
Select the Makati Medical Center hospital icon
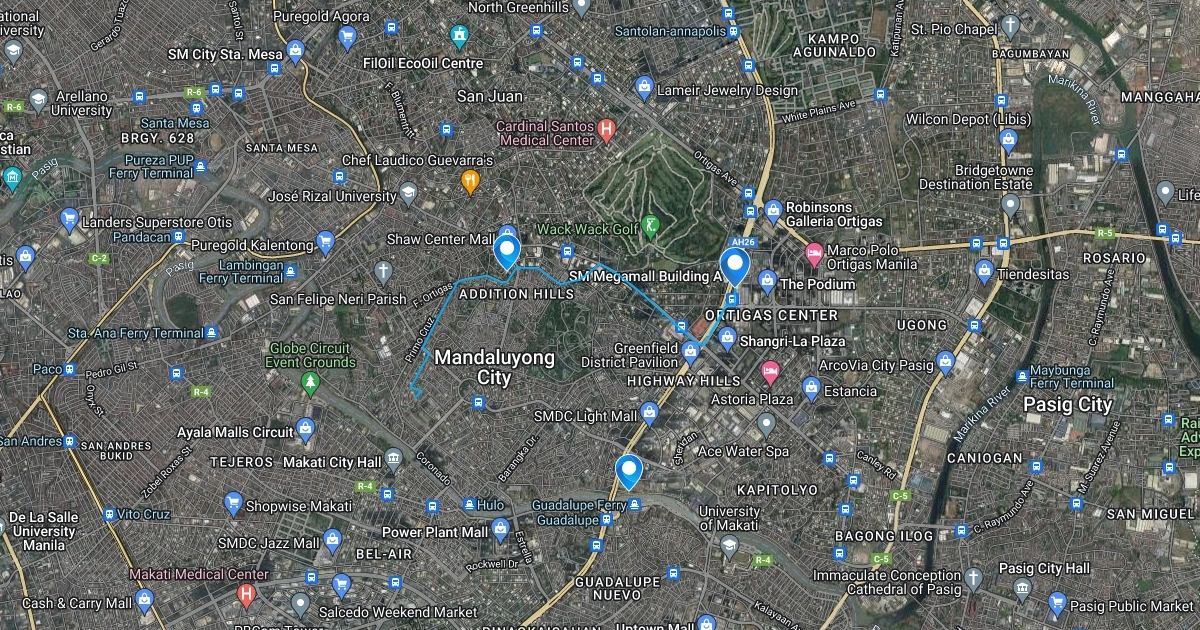coord(246,596)
